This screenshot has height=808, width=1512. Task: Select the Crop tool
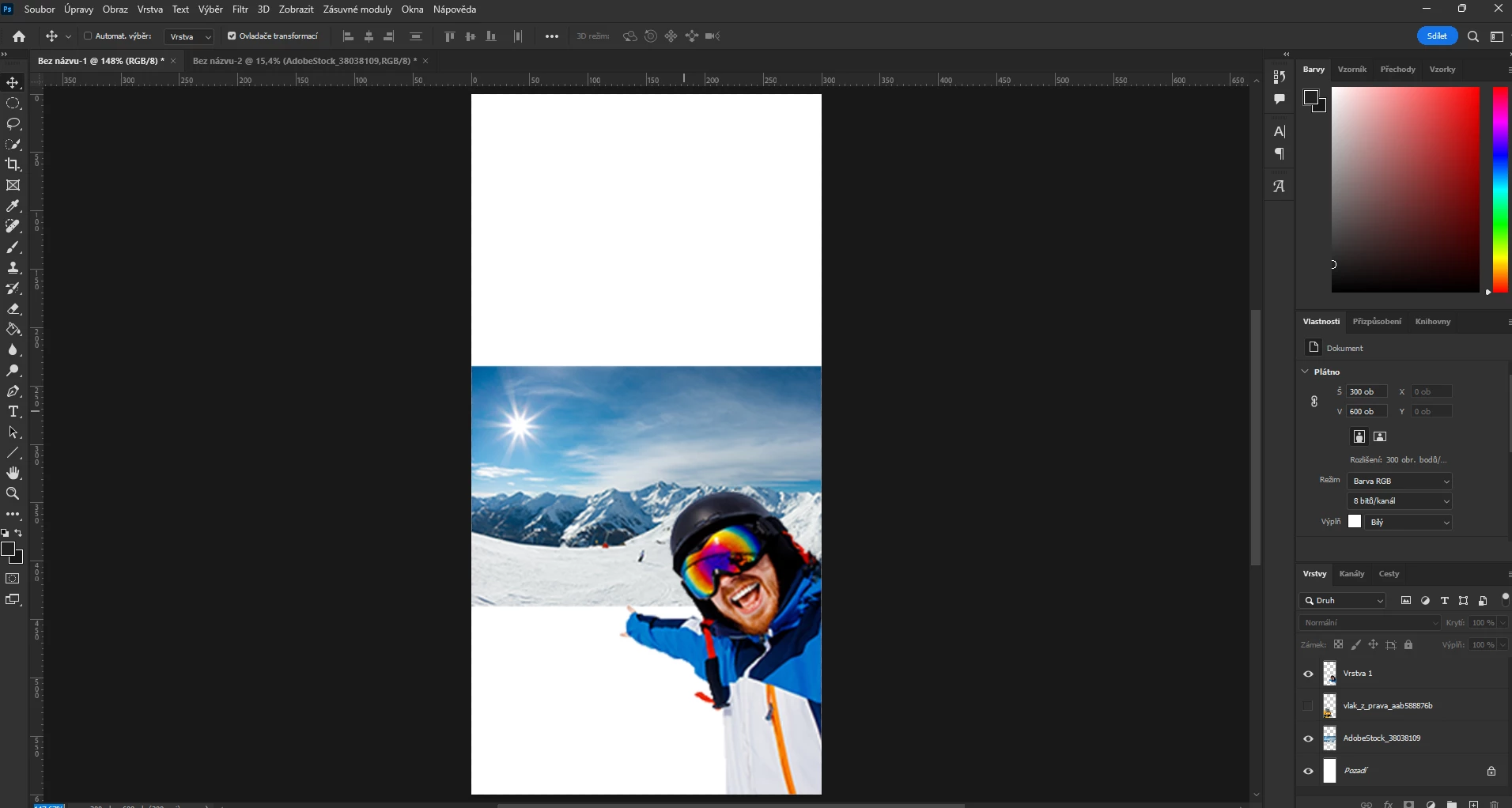(x=13, y=164)
